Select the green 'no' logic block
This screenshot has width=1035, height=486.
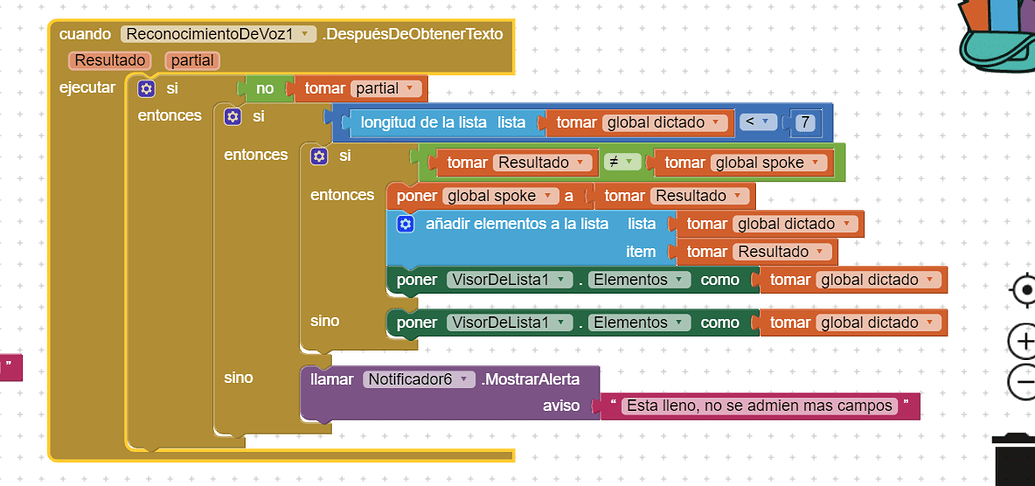[x=265, y=88]
